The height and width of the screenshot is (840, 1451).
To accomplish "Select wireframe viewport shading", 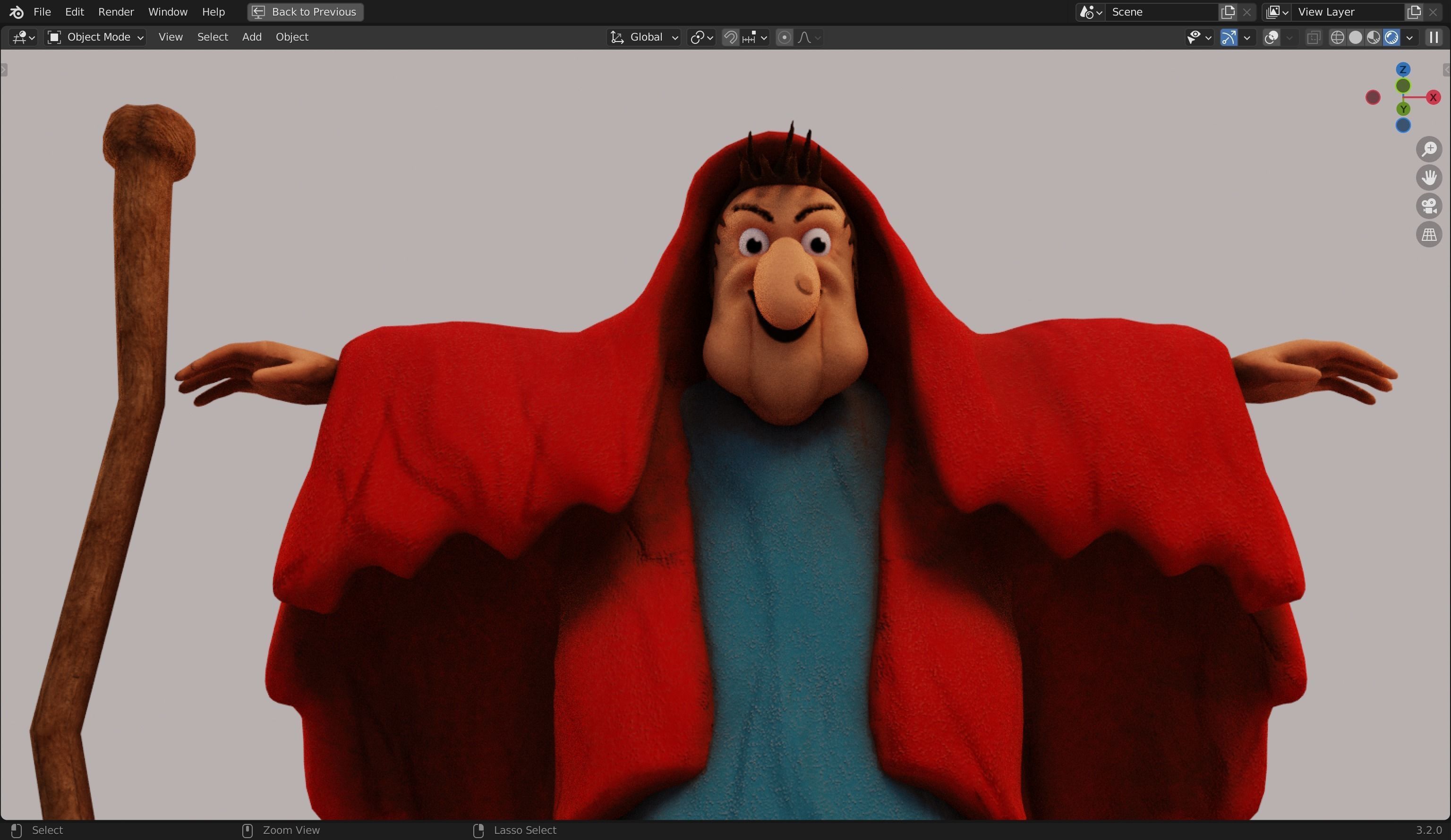I will [x=1337, y=37].
